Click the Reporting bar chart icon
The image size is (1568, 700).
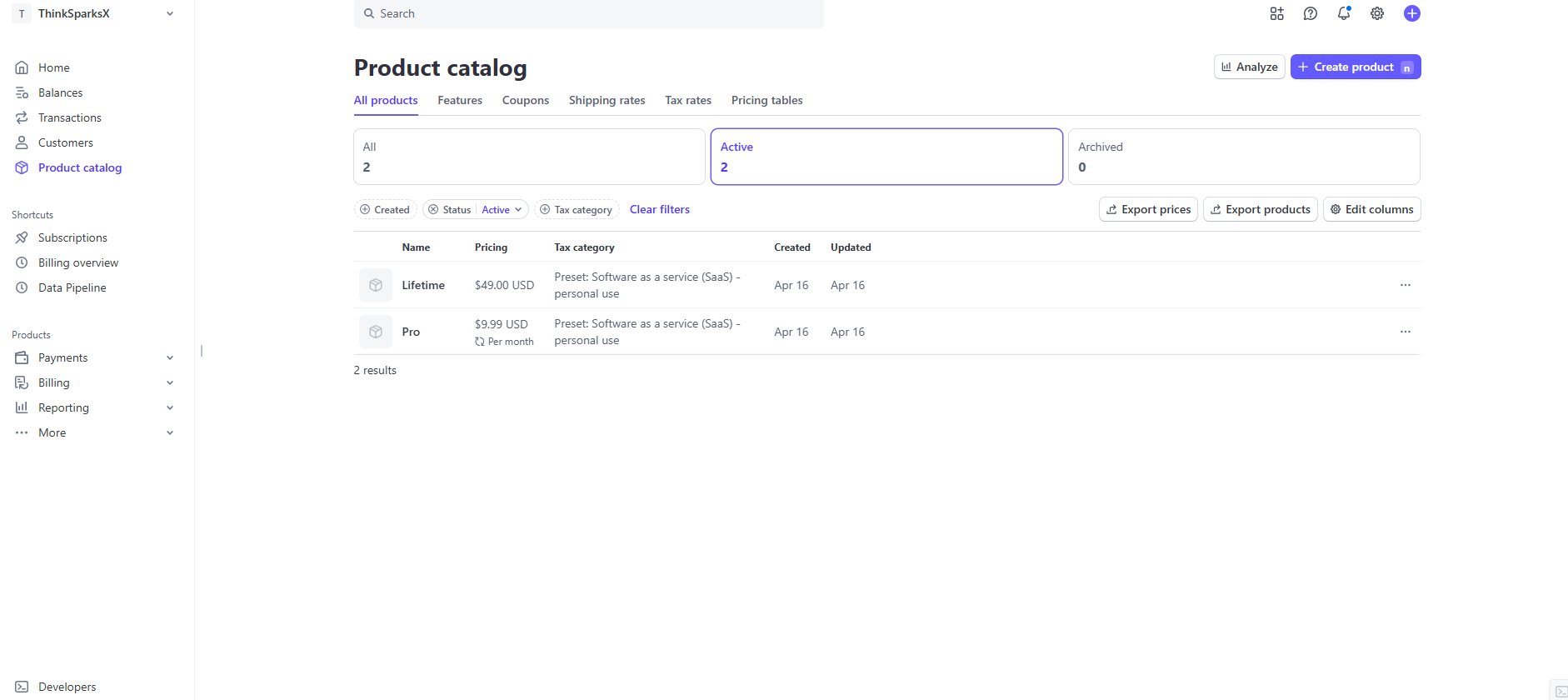click(22, 407)
